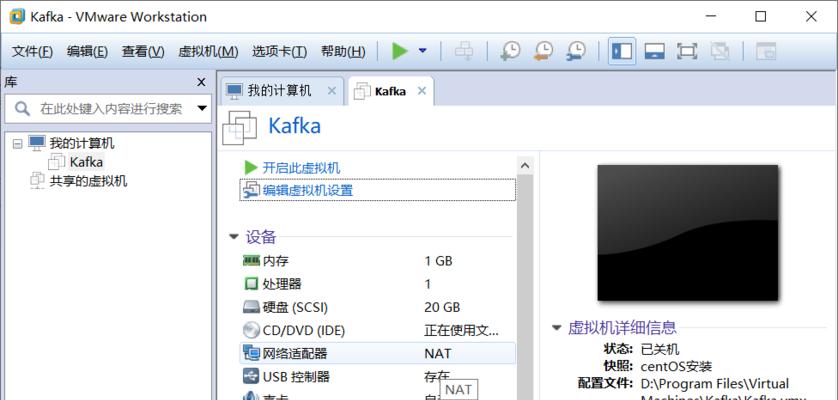Click the Kafka VM black screen thumbnail

pyautogui.click(x=687, y=233)
